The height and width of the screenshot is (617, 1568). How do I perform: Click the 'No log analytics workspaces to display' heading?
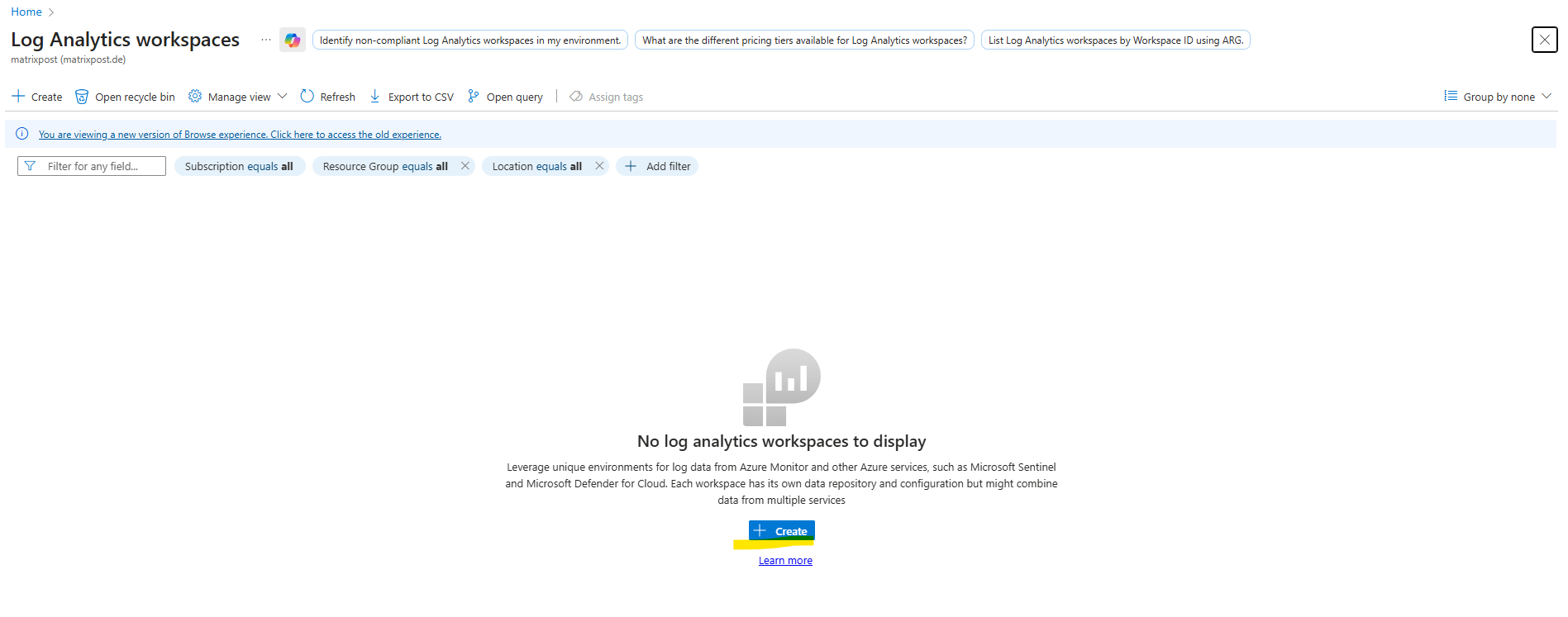782,441
